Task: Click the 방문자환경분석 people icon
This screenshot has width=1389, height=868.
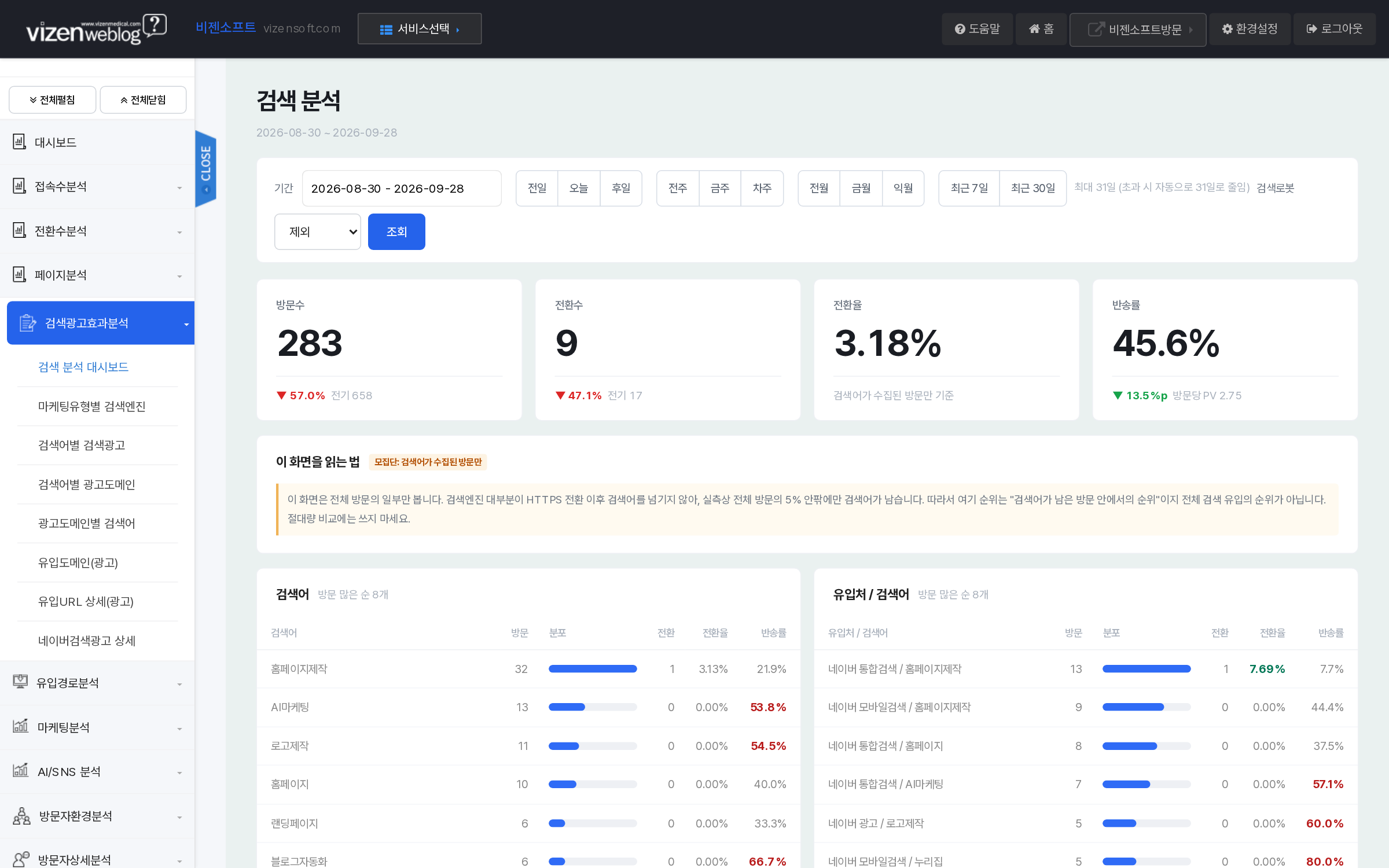Action: (x=21, y=815)
